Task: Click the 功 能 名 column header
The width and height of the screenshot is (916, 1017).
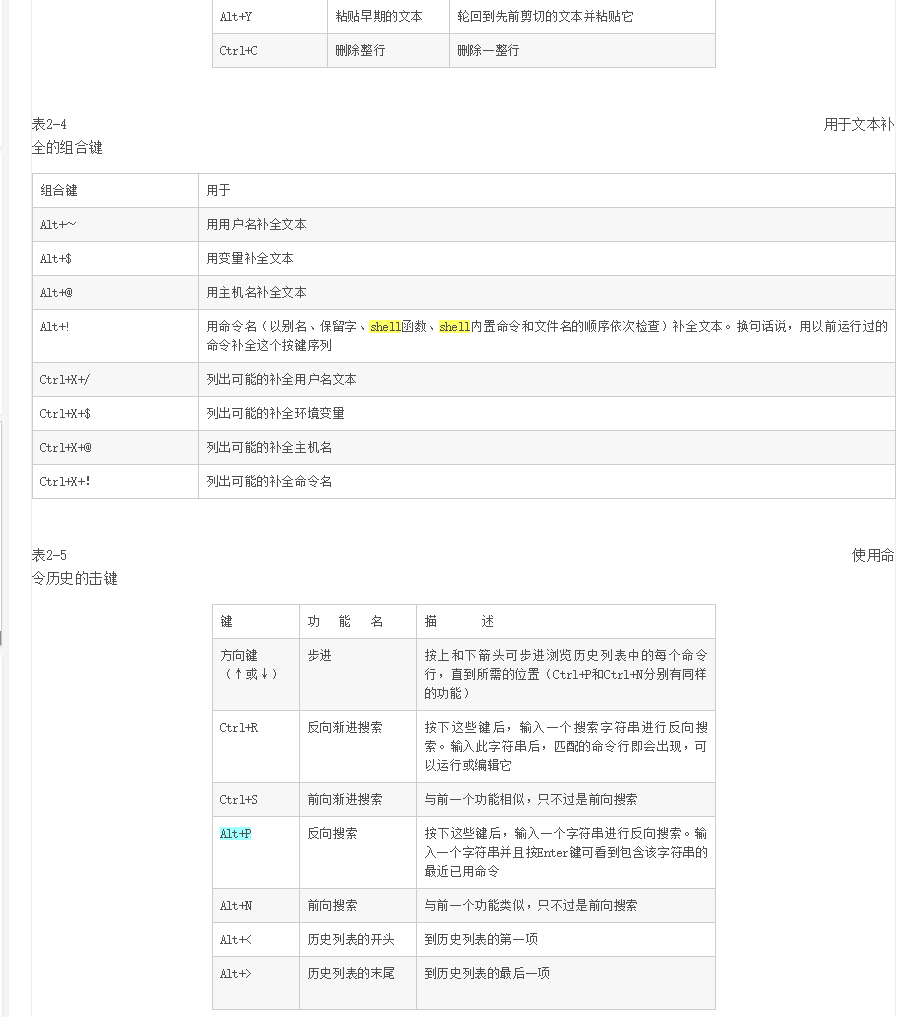Action: [x=358, y=621]
